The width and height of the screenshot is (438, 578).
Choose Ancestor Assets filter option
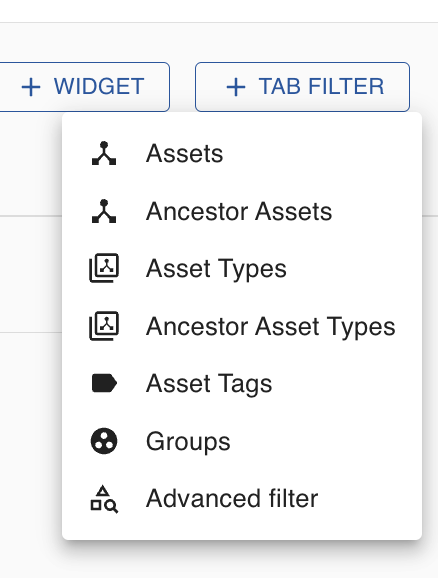click(x=242, y=211)
